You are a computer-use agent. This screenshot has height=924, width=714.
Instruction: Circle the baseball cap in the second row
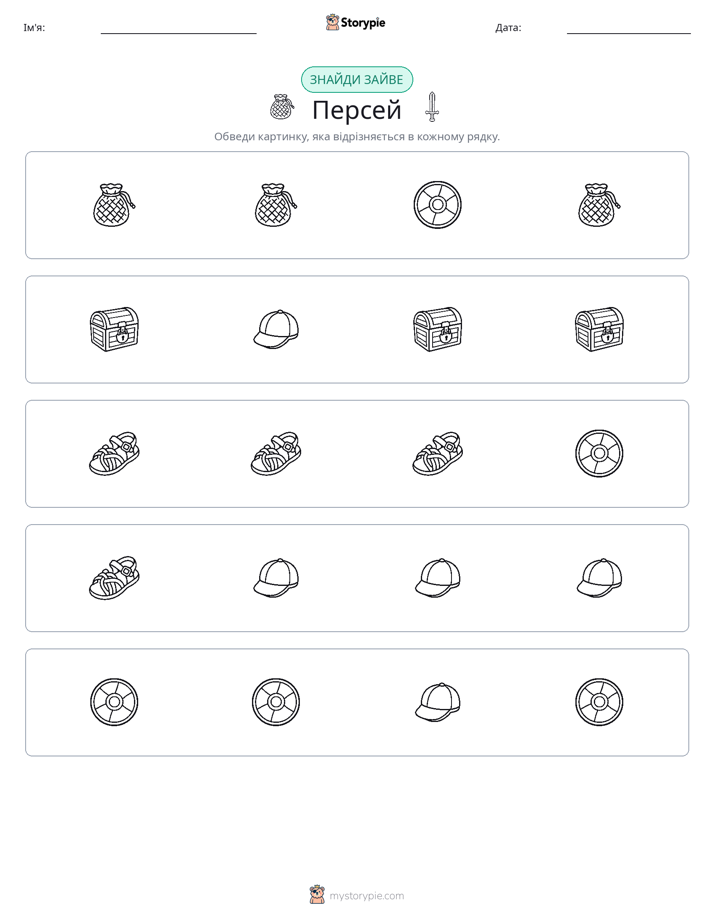[x=276, y=329]
